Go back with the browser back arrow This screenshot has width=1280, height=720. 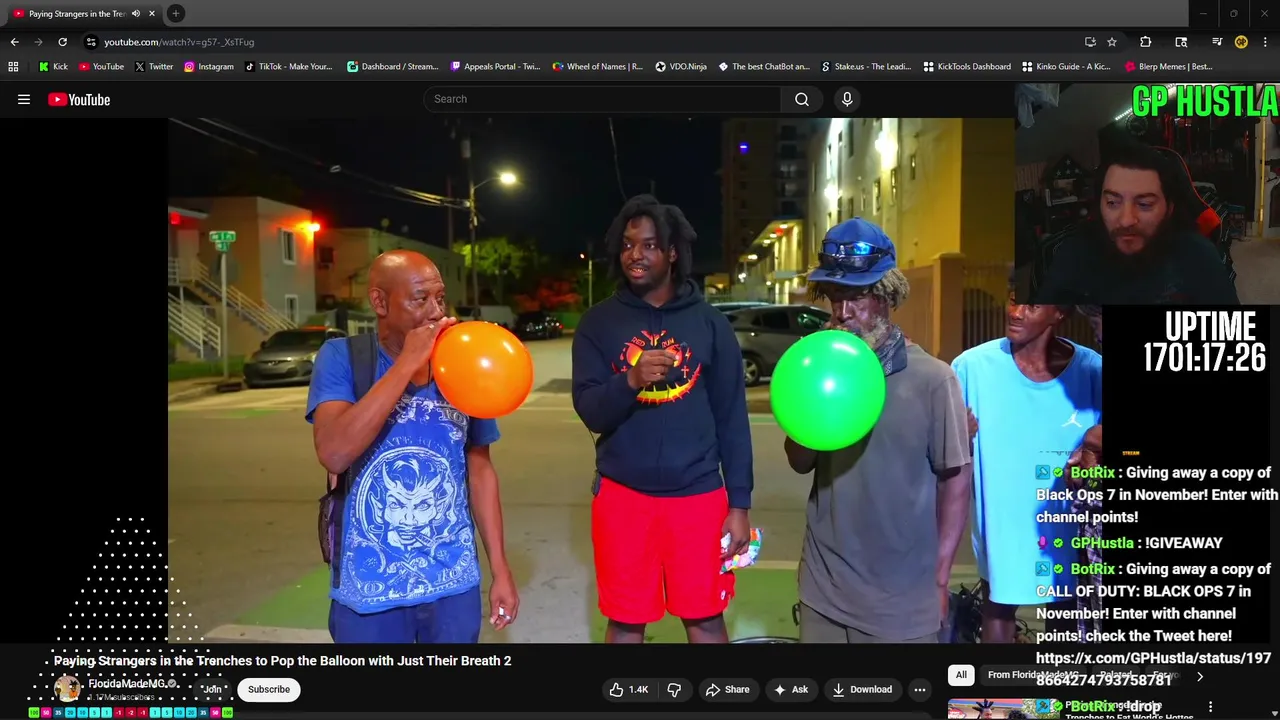[14, 42]
